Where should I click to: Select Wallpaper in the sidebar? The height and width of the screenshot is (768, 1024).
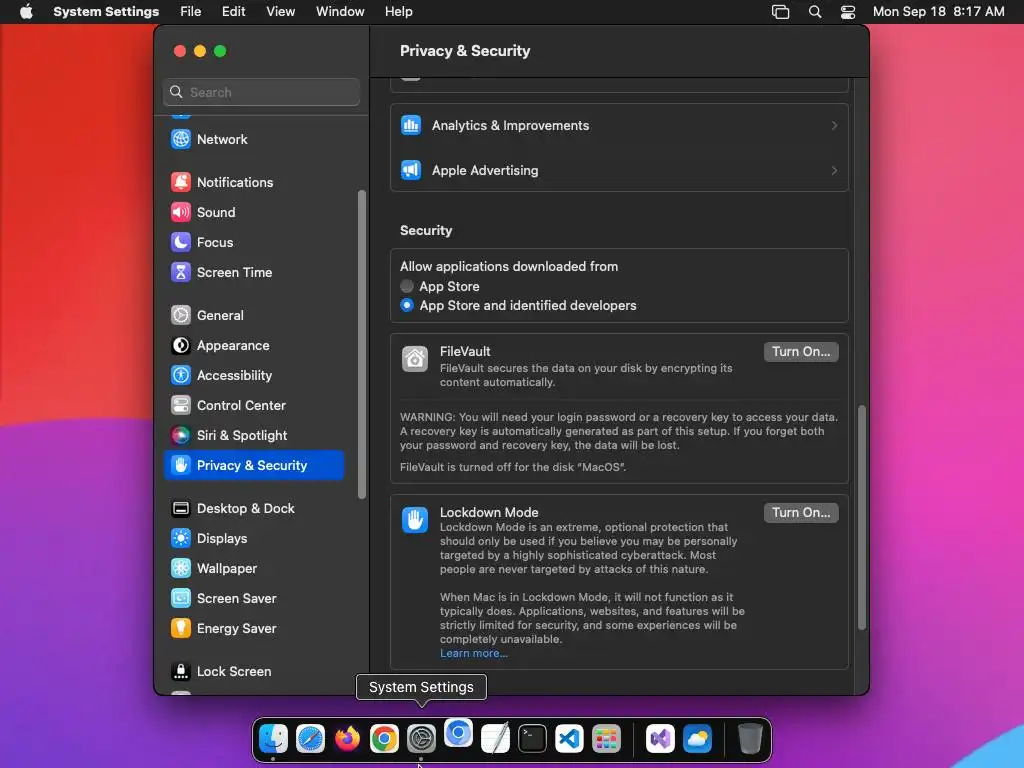(254, 569)
